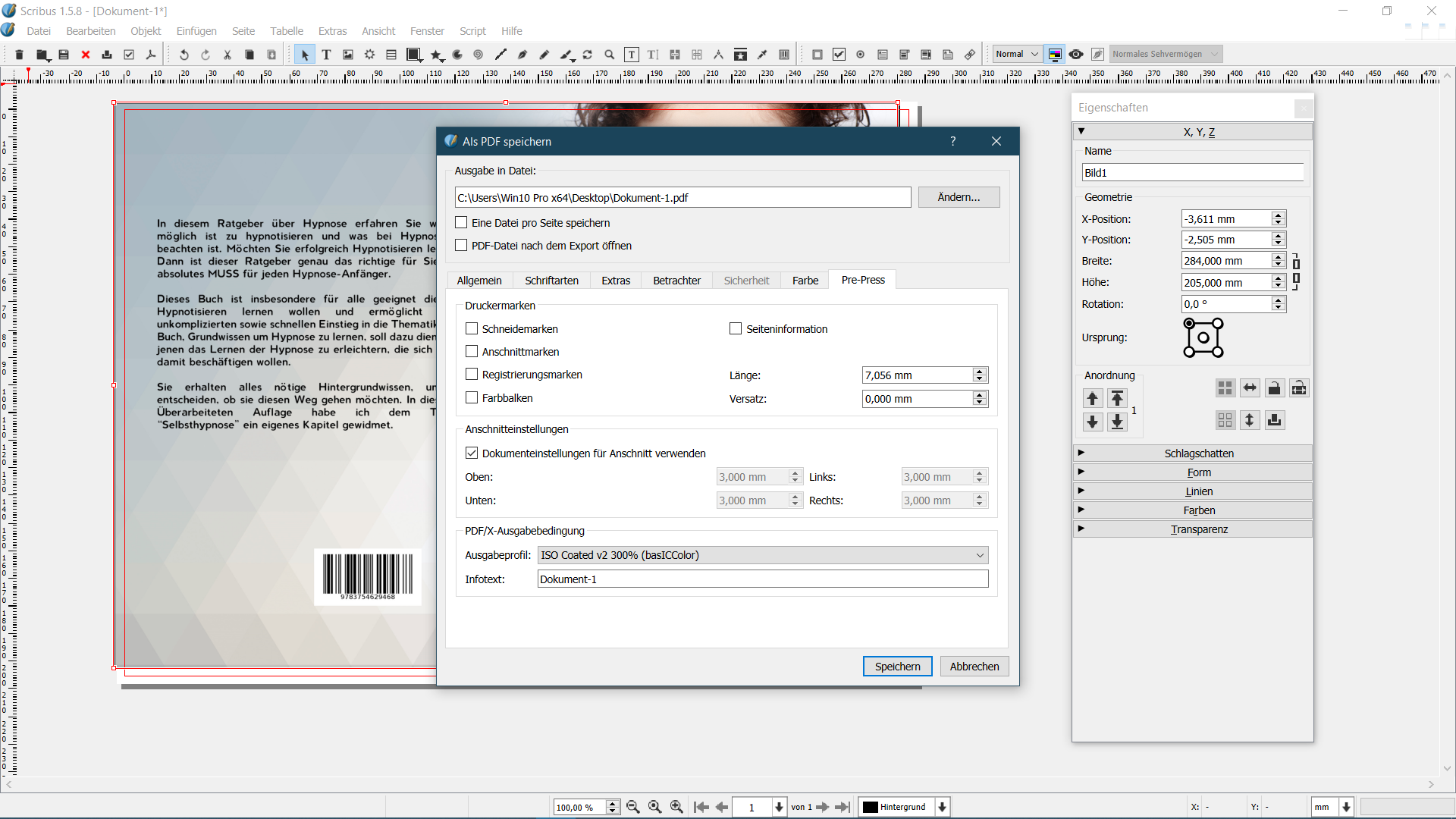Click the Preview mode eye icon

click(x=1076, y=55)
